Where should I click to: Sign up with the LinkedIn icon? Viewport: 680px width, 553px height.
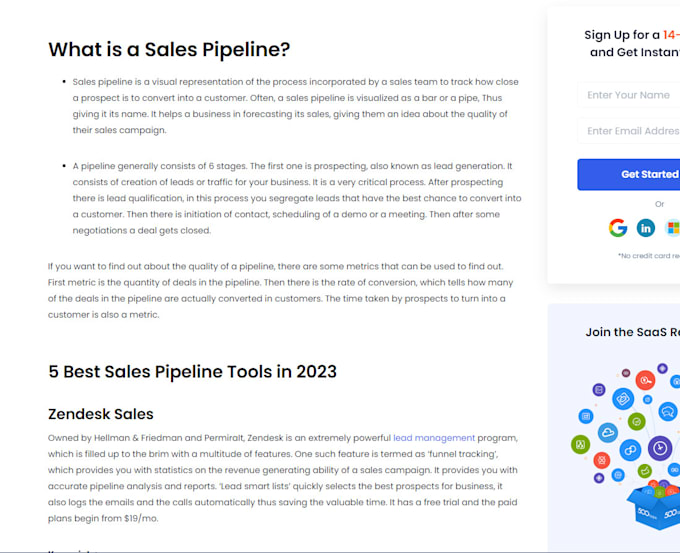[646, 228]
